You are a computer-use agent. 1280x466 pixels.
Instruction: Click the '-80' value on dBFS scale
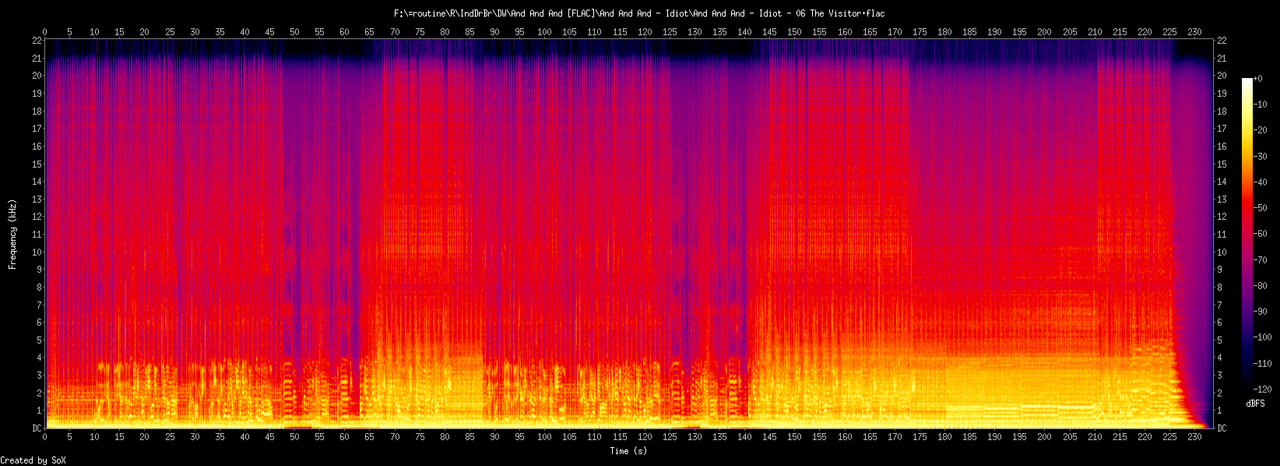click(1262, 285)
